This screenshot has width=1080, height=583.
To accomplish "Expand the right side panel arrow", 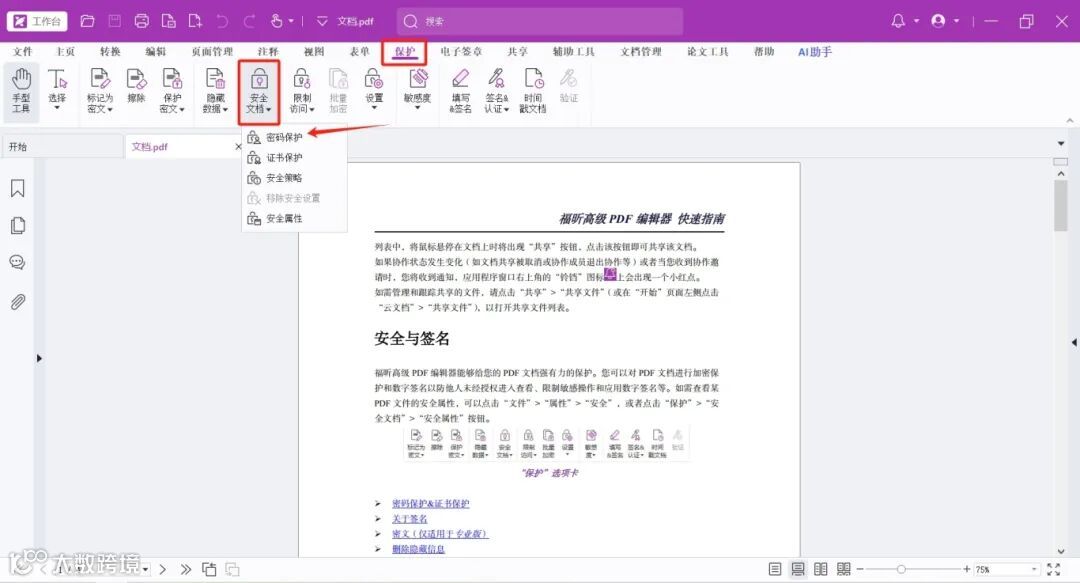I will click(1074, 342).
